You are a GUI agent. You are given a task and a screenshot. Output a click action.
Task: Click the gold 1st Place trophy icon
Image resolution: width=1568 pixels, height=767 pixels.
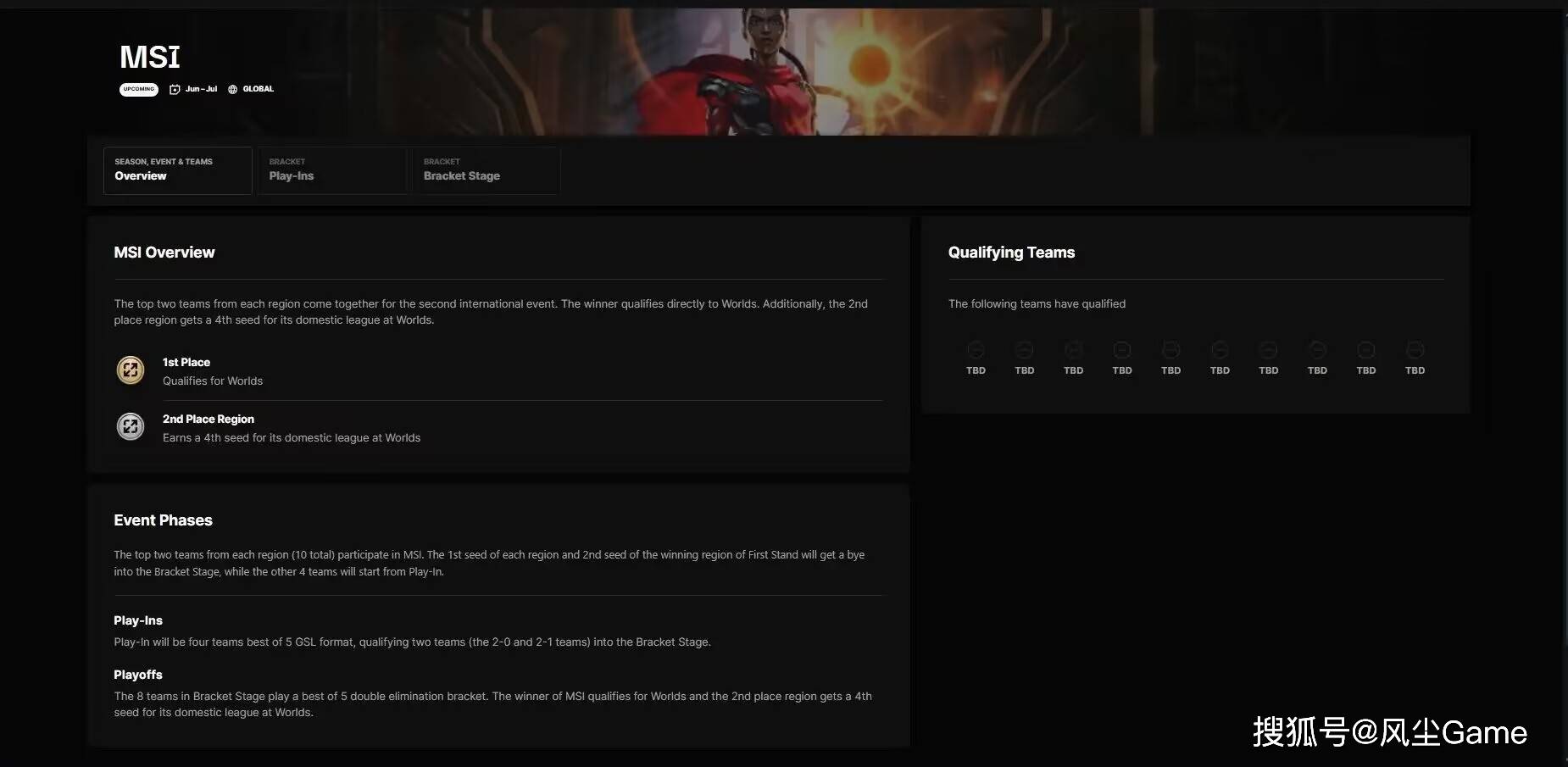pos(131,370)
